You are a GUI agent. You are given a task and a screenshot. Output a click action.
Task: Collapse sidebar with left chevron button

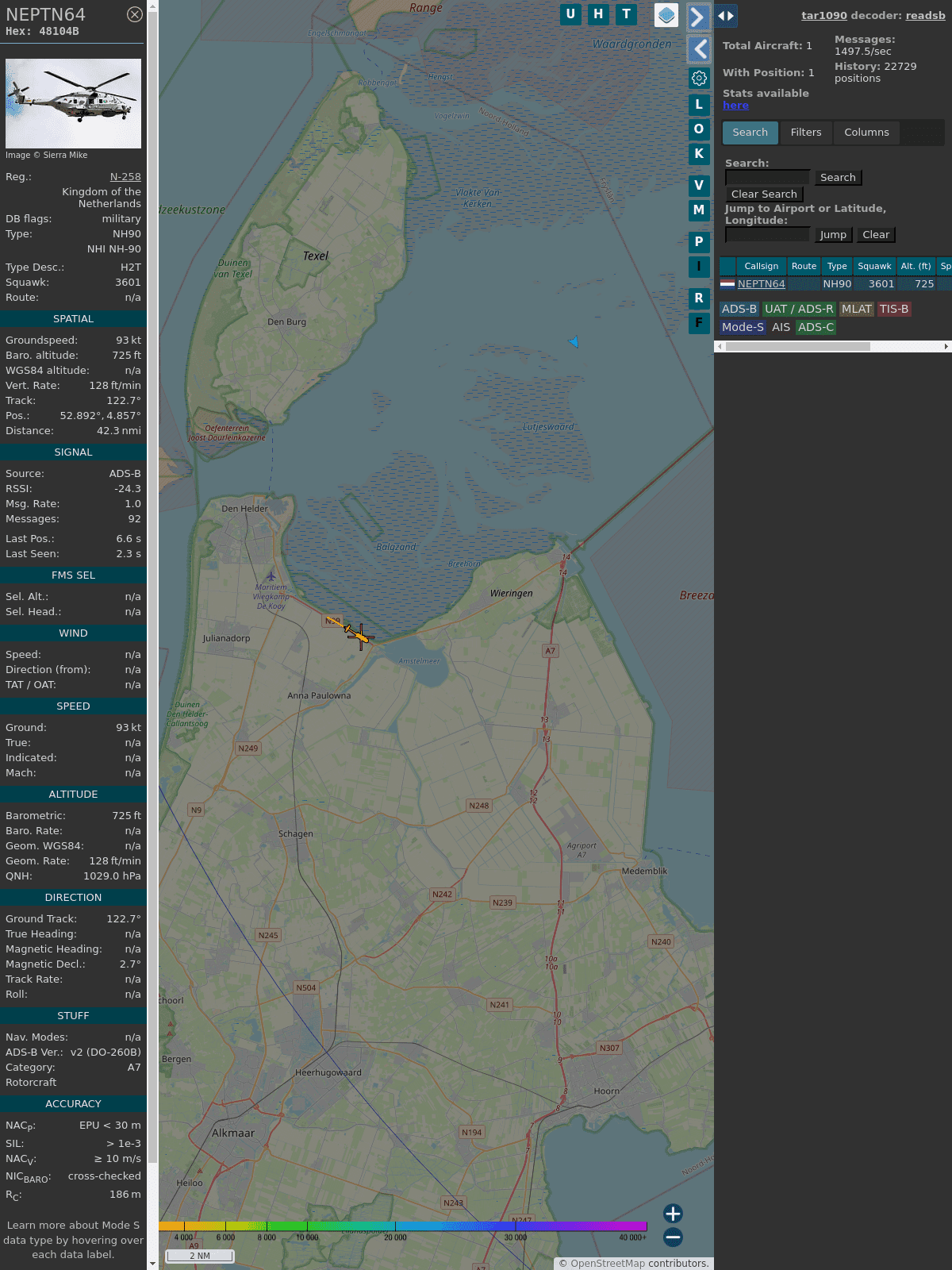699,49
